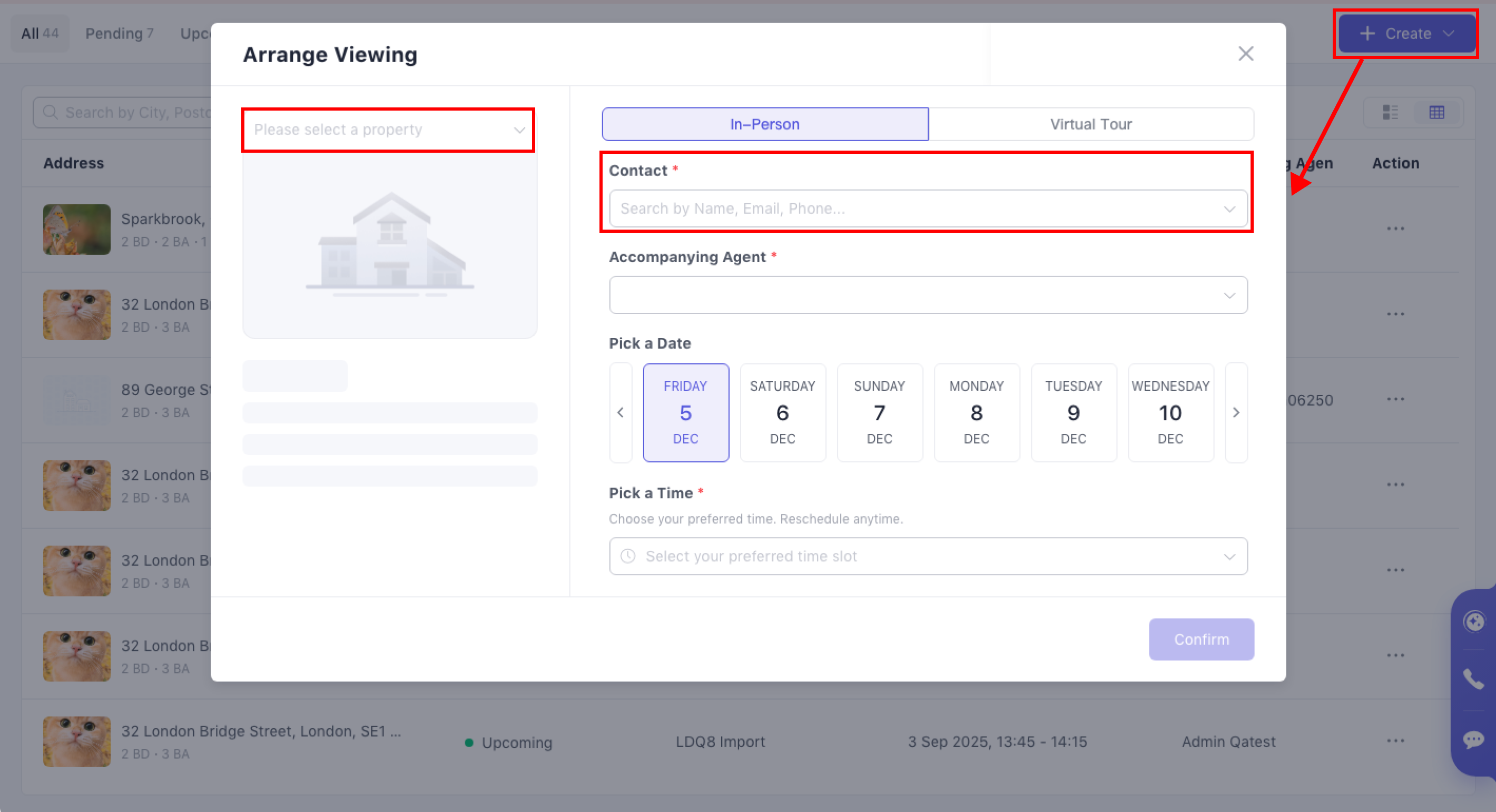Open actions menu for Upcoming LDQ8 Import row

click(x=1395, y=741)
